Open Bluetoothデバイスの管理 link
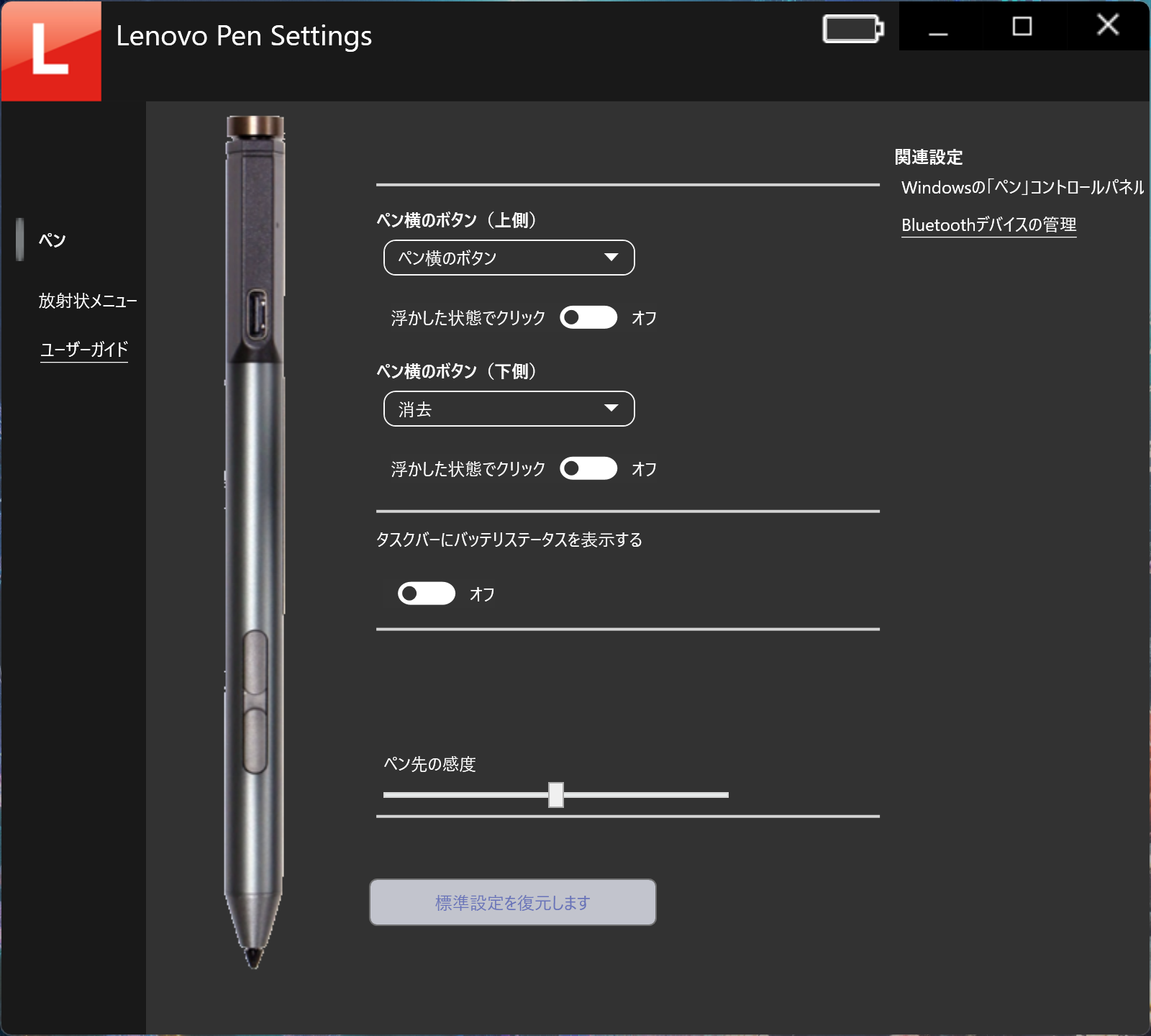 click(988, 225)
